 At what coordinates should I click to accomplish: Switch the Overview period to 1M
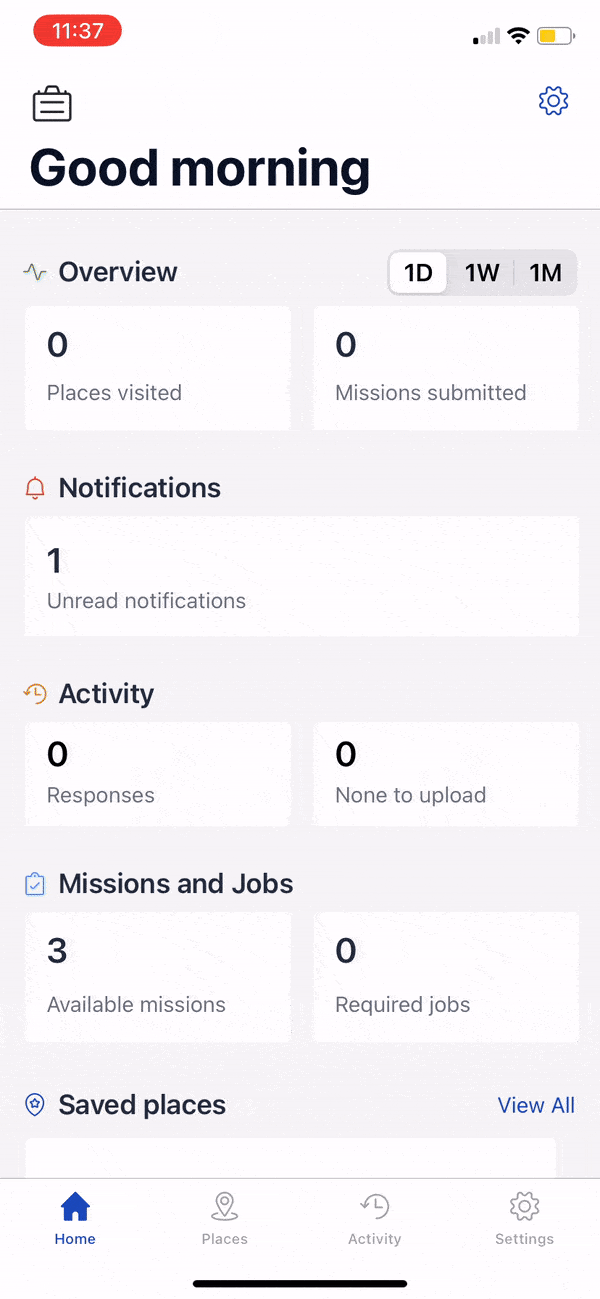546,272
